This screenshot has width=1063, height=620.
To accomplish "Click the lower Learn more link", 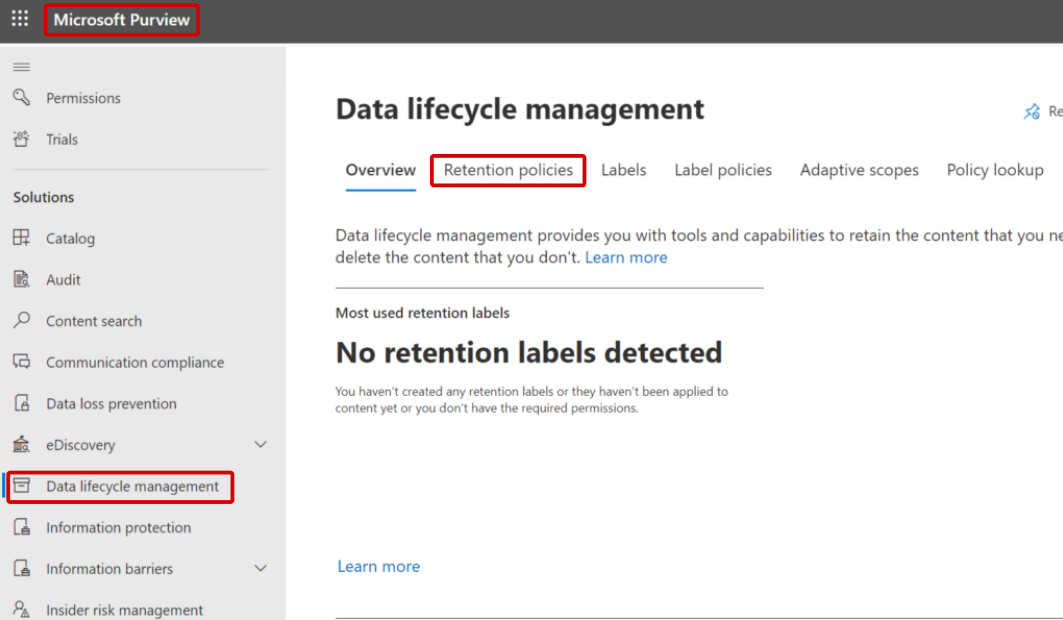I will click(378, 567).
